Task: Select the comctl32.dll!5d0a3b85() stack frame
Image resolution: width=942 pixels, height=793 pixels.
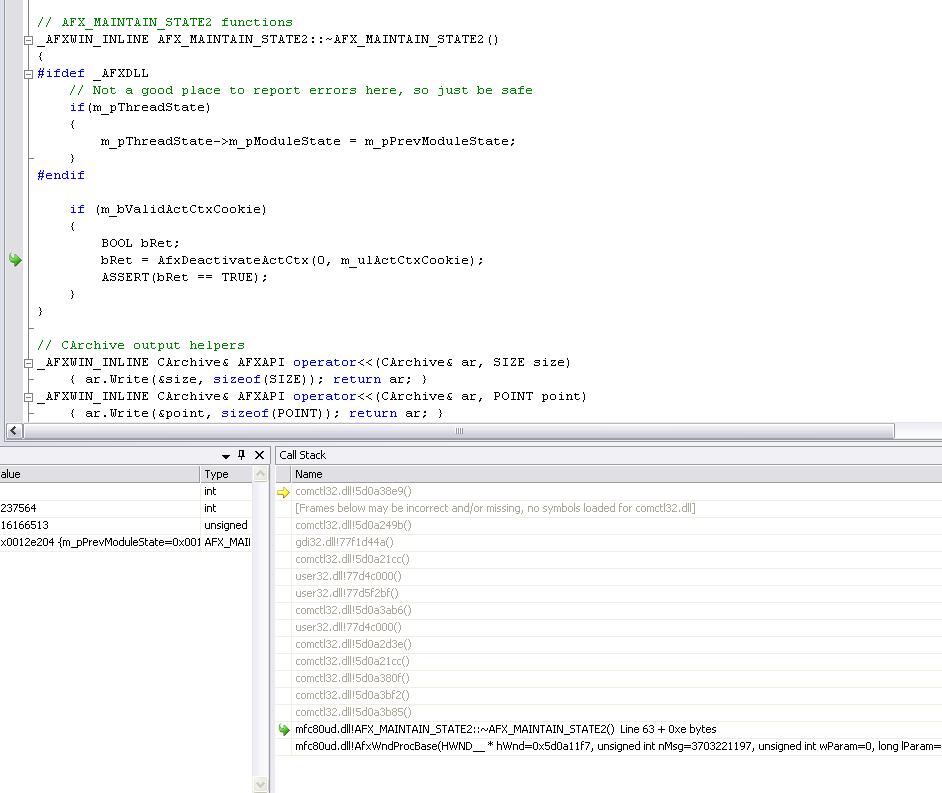Action: 352,712
